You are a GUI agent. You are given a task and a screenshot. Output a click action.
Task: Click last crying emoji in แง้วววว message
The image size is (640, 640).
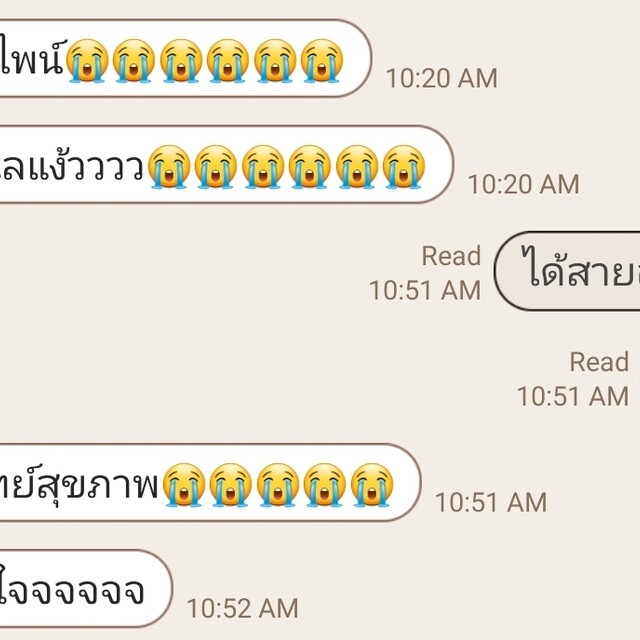pos(404,167)
